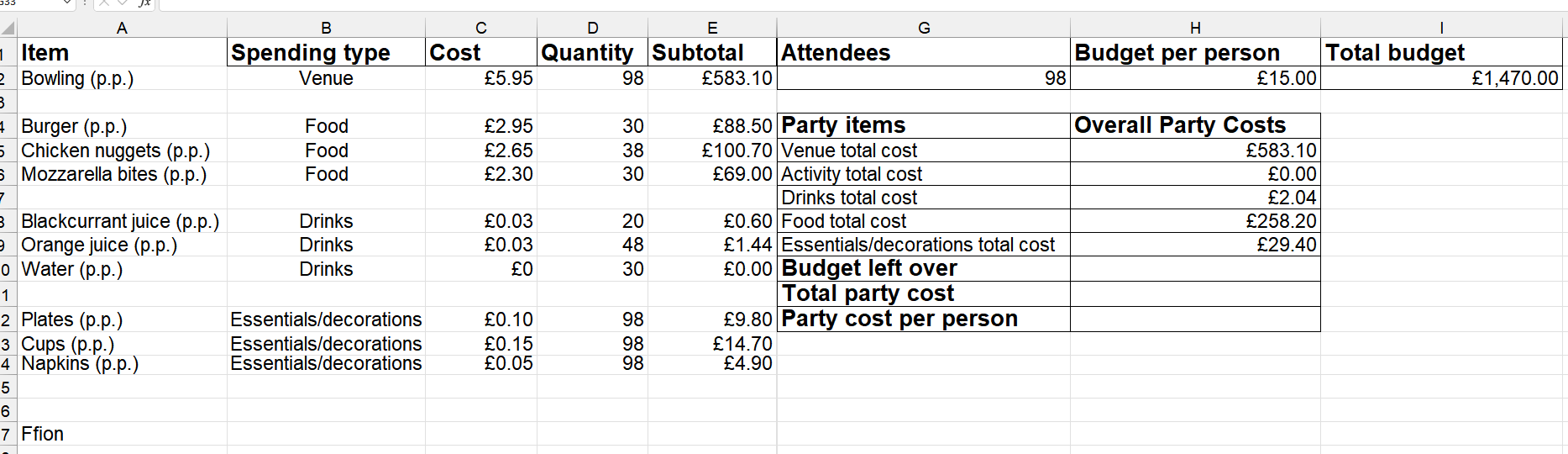Click the Select All corner triangle
This screenshot has width=1568, height=454.
point(8,29)
